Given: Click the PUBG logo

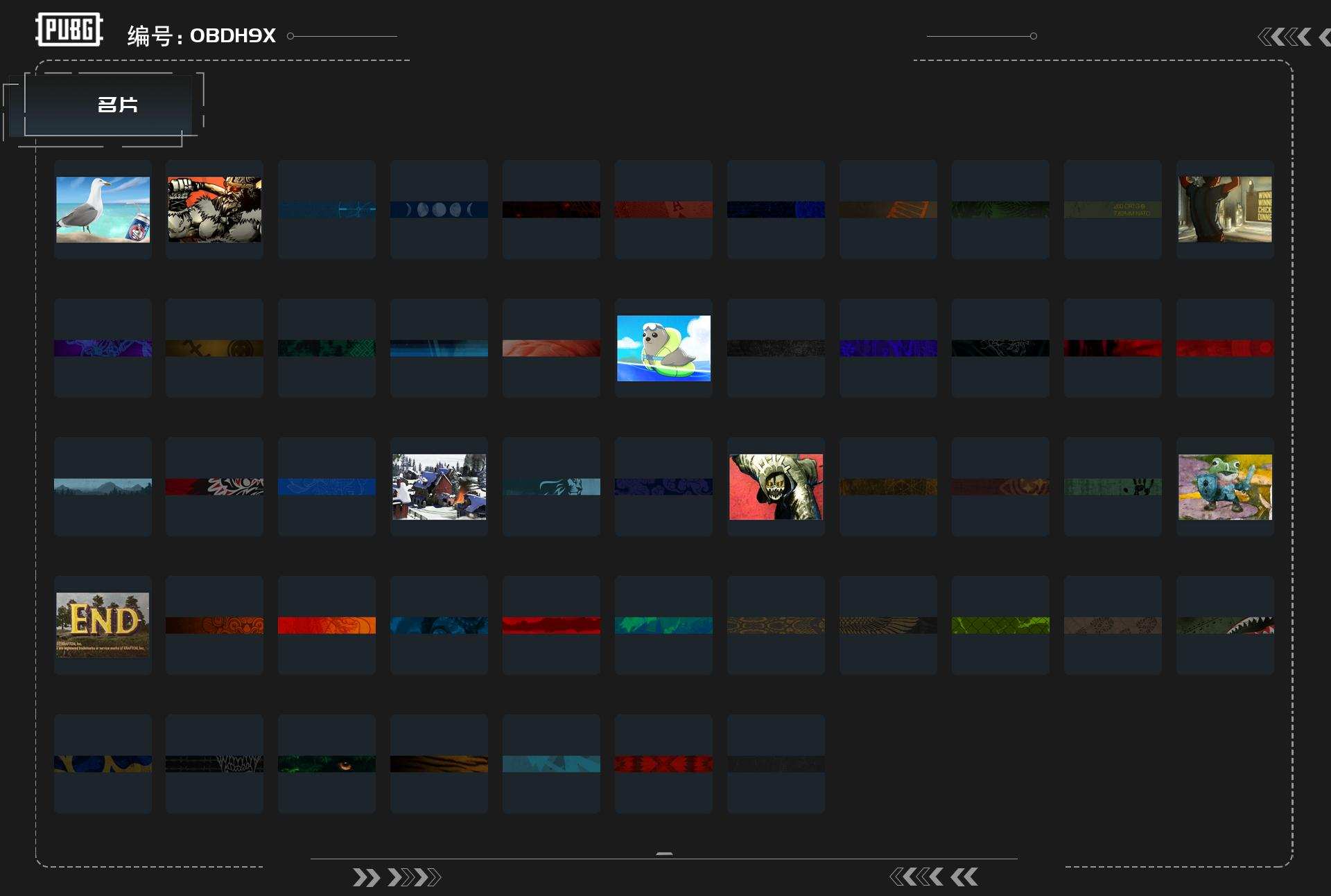Looking at the screenshot, I should point(69,30).
